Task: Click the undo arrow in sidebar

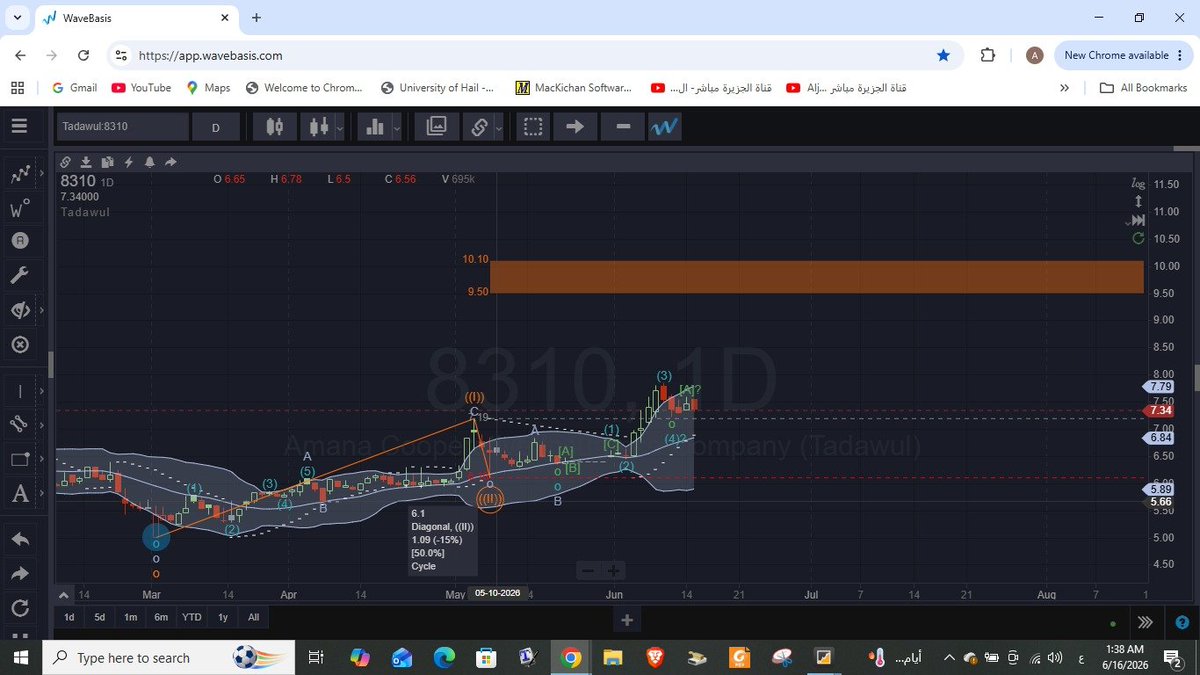Action: tap(19, 539)
